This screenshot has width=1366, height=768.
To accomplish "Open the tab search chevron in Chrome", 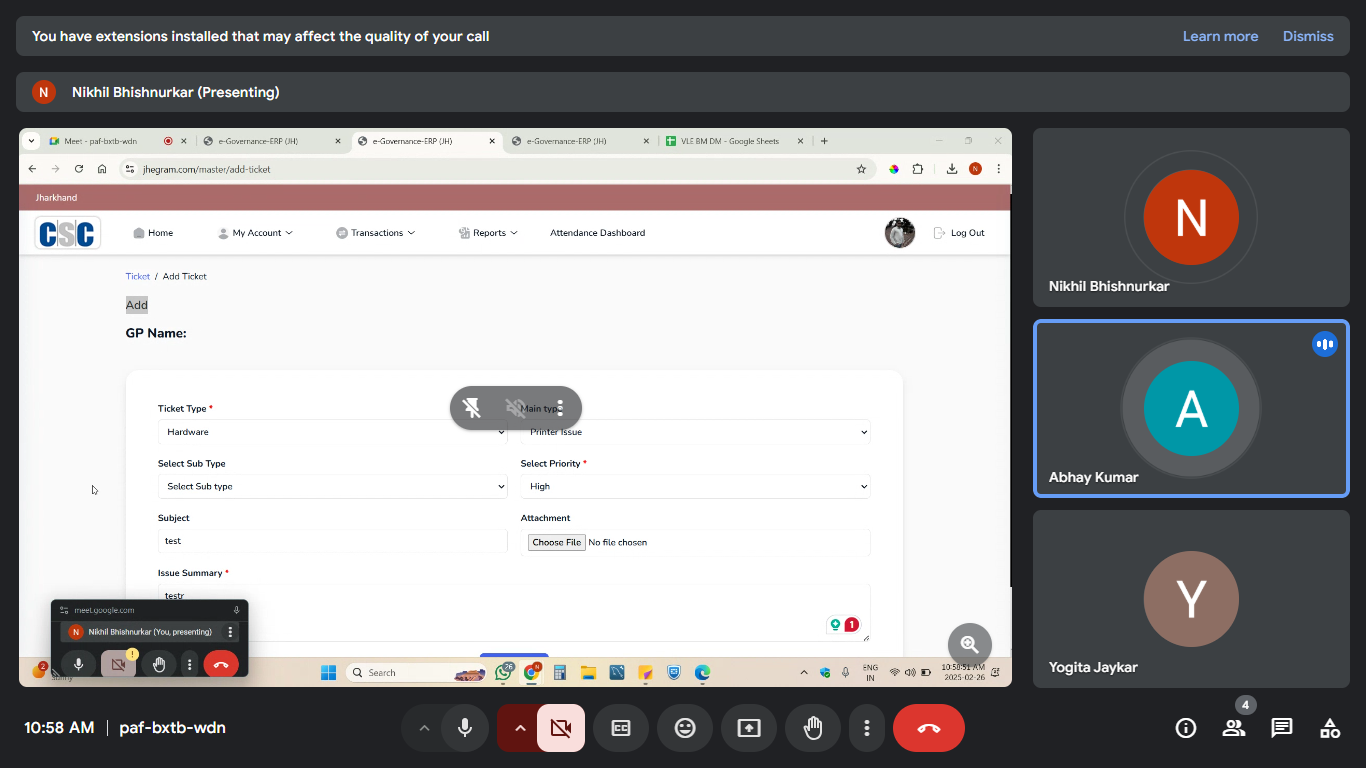I will [31, 141].
